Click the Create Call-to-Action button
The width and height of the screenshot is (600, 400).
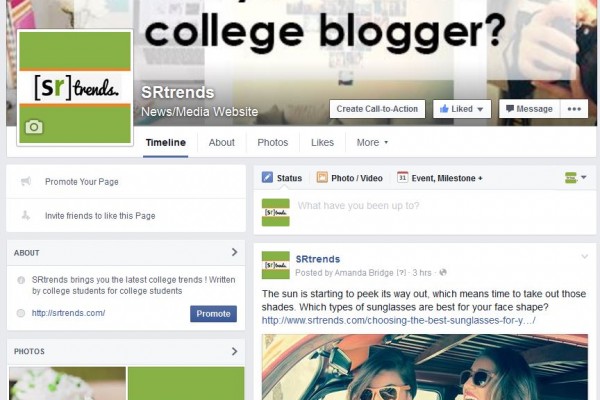377,109
